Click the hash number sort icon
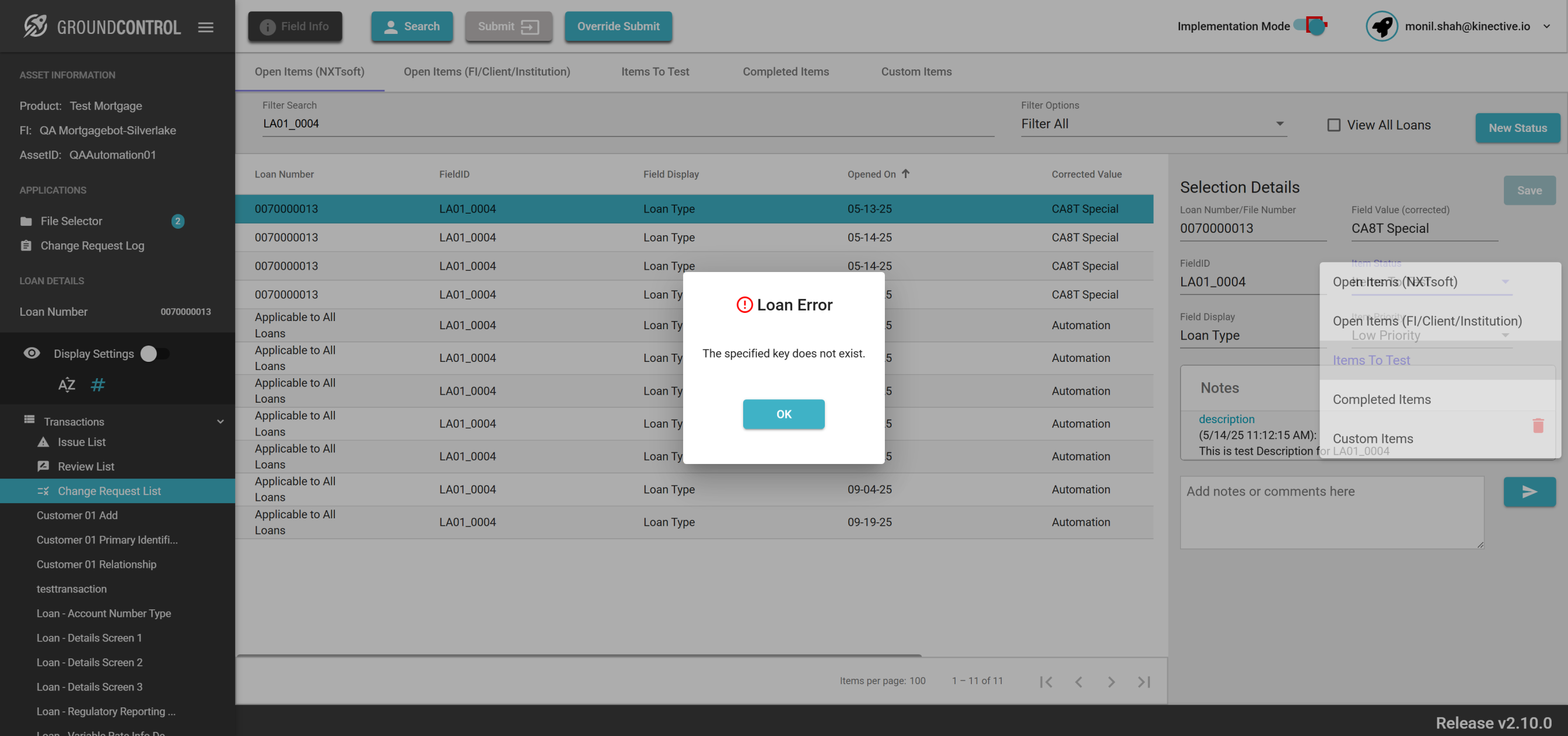 click(97, 385)
